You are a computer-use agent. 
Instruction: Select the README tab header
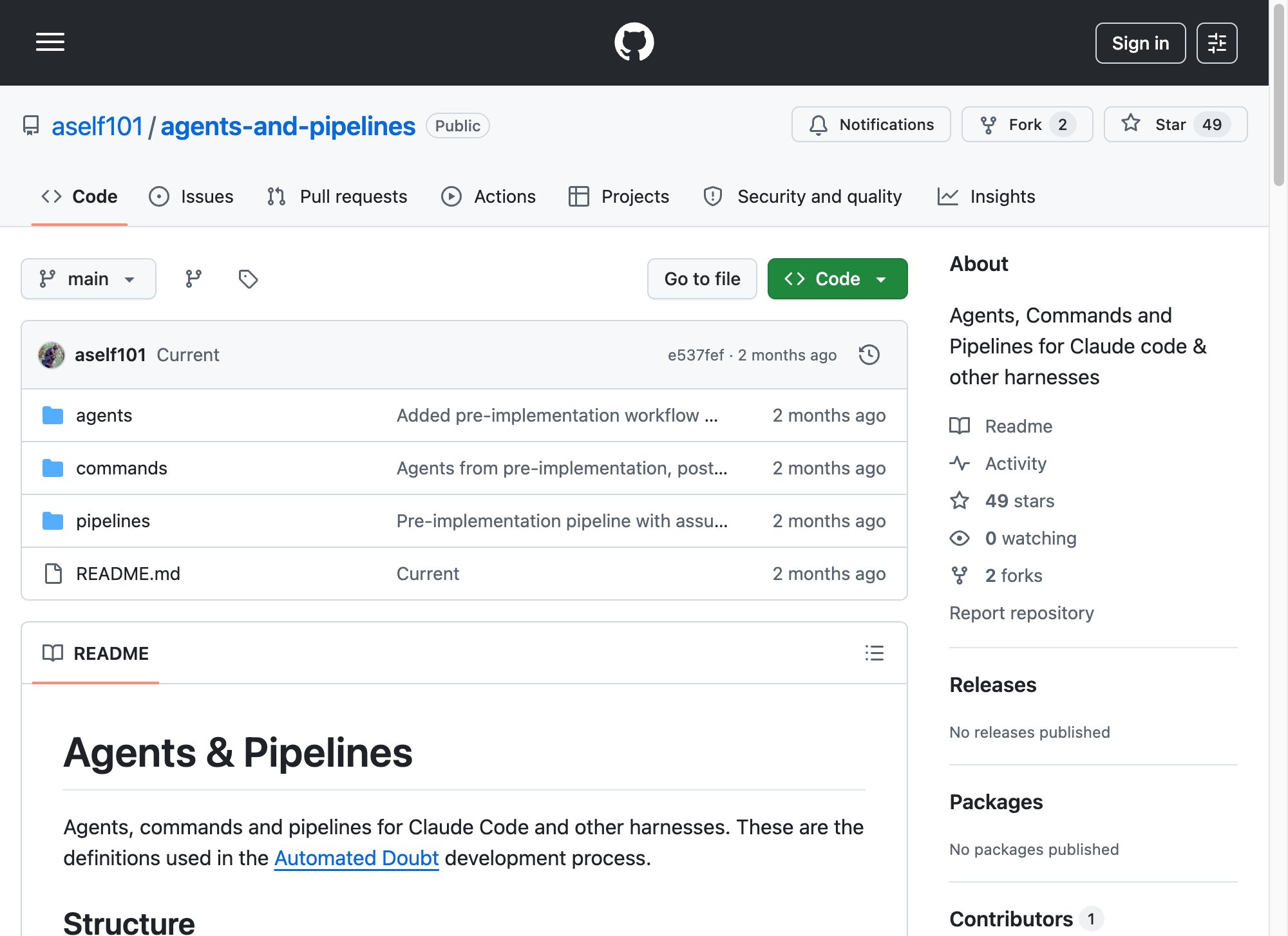pyautogui.click(x=95, y=653)
